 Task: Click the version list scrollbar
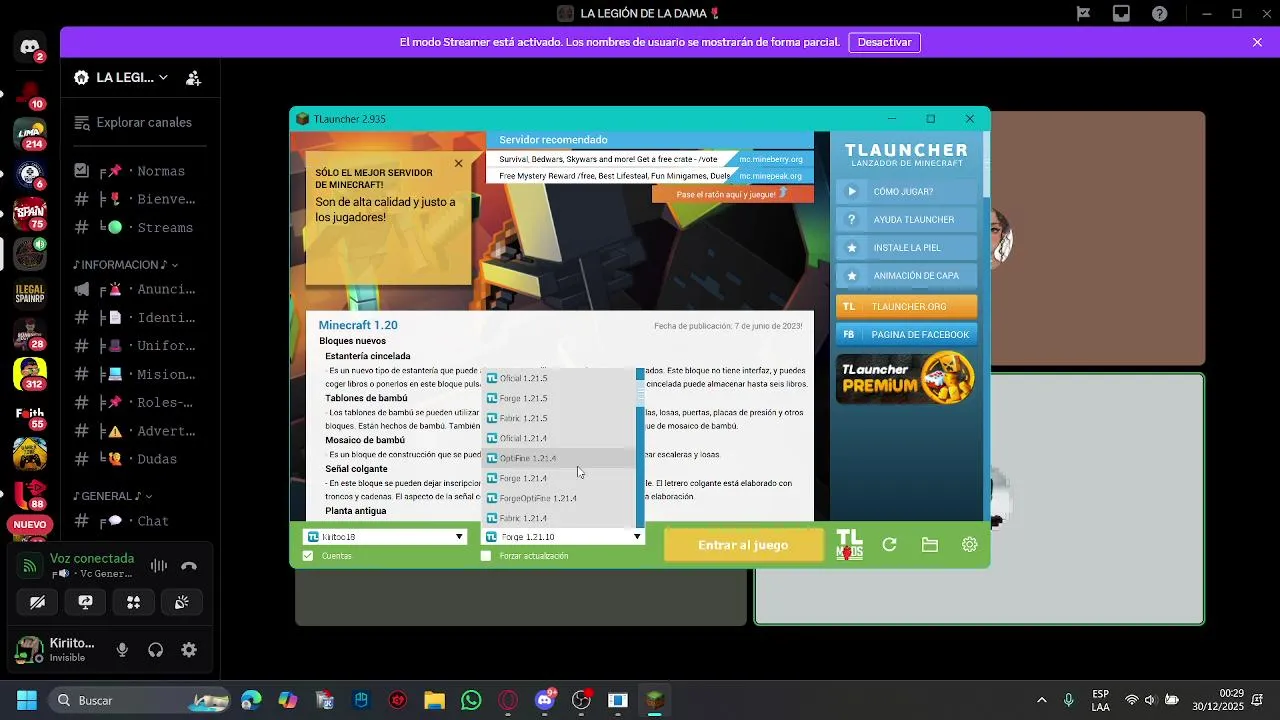(x=640, y=450)
